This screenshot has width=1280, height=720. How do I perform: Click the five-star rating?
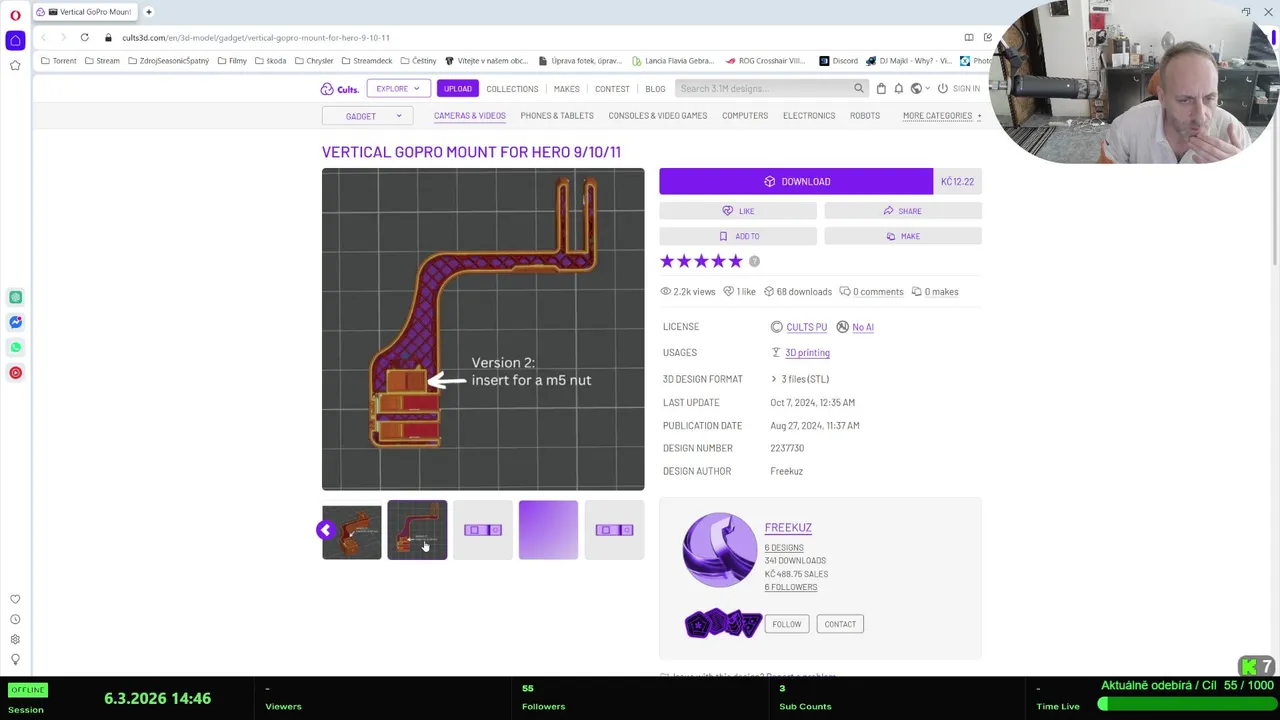tap(701, 262)
